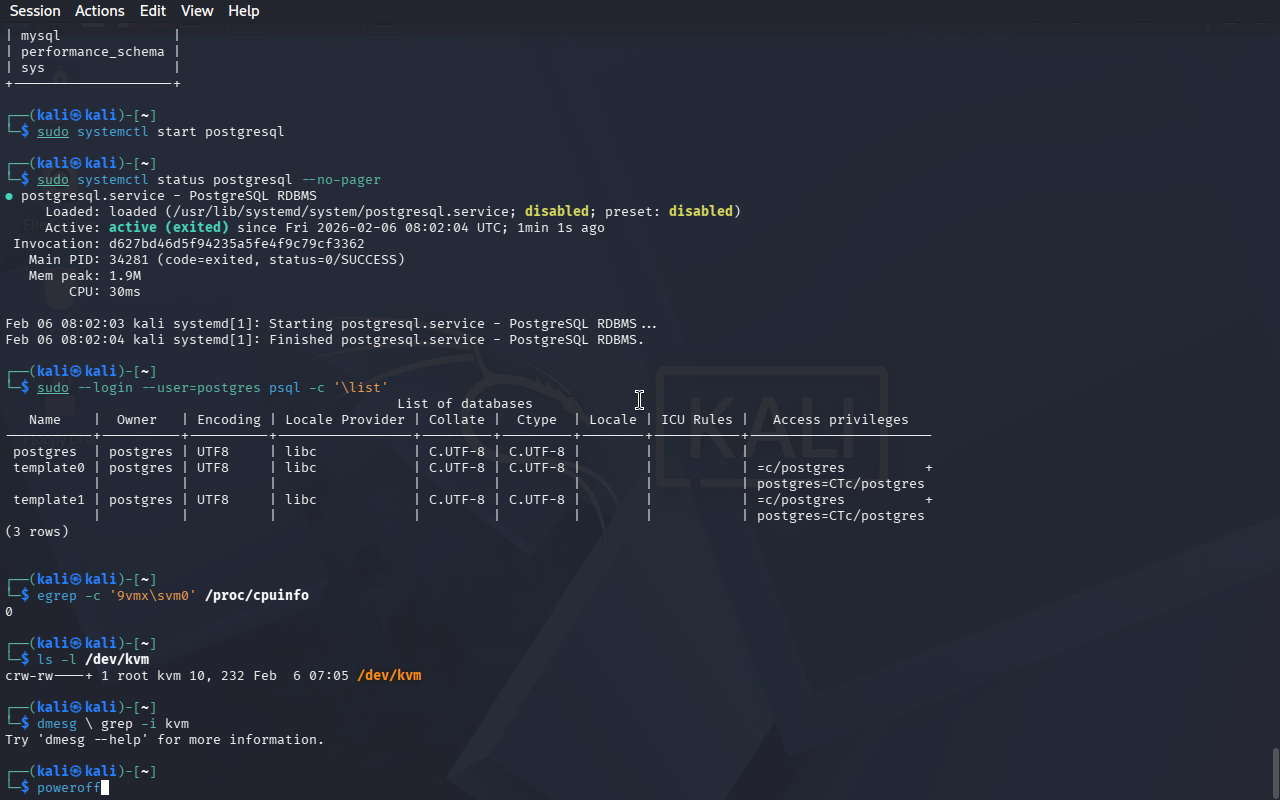
Task: Click the Invocation ID hash value
Action: (236, 244)
